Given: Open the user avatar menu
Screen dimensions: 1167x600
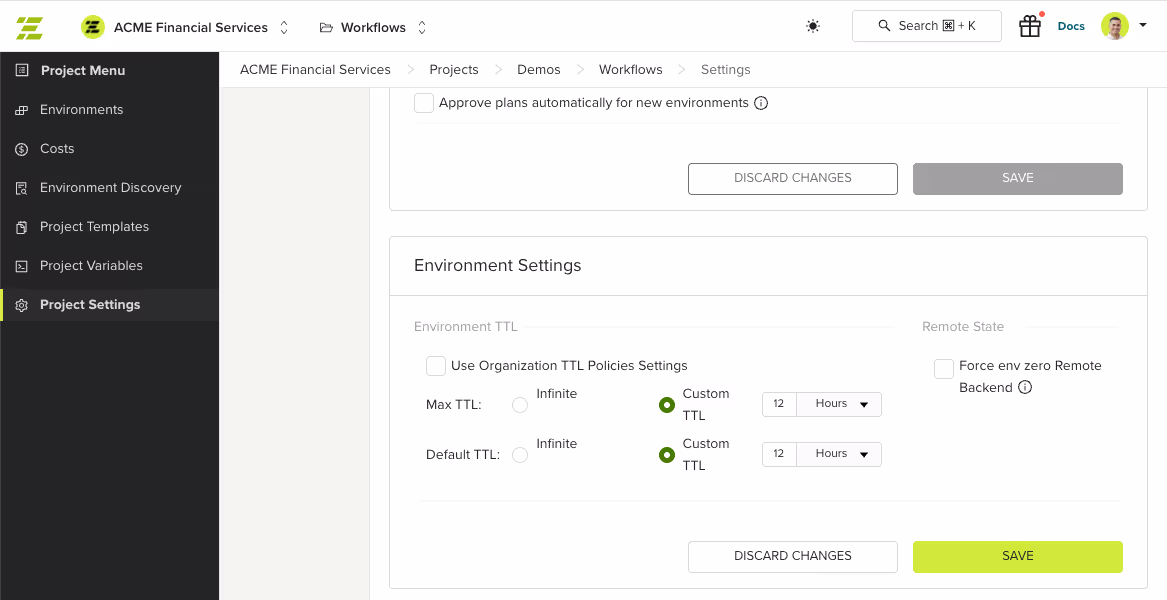Looking at the screenshot, I should (x=1114, y=26).
